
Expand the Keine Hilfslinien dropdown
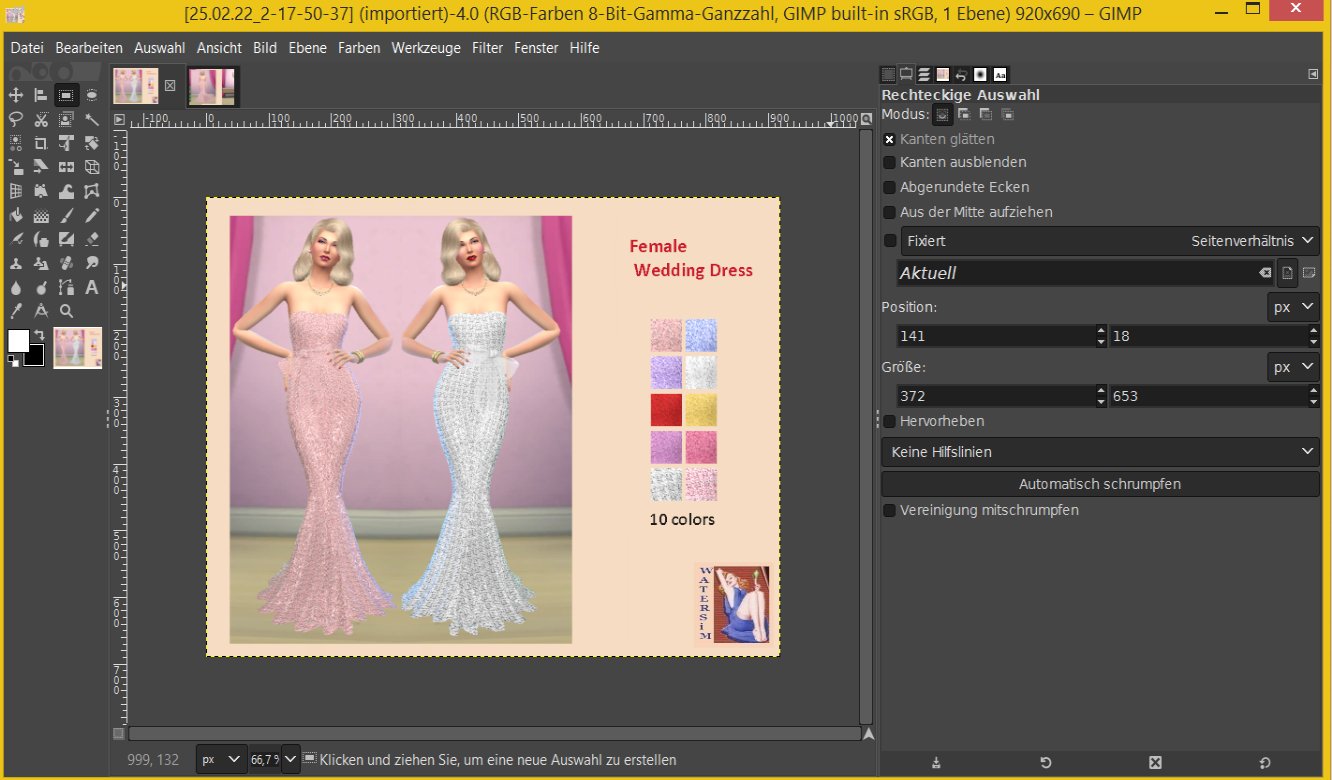(x=1100, y=452)
